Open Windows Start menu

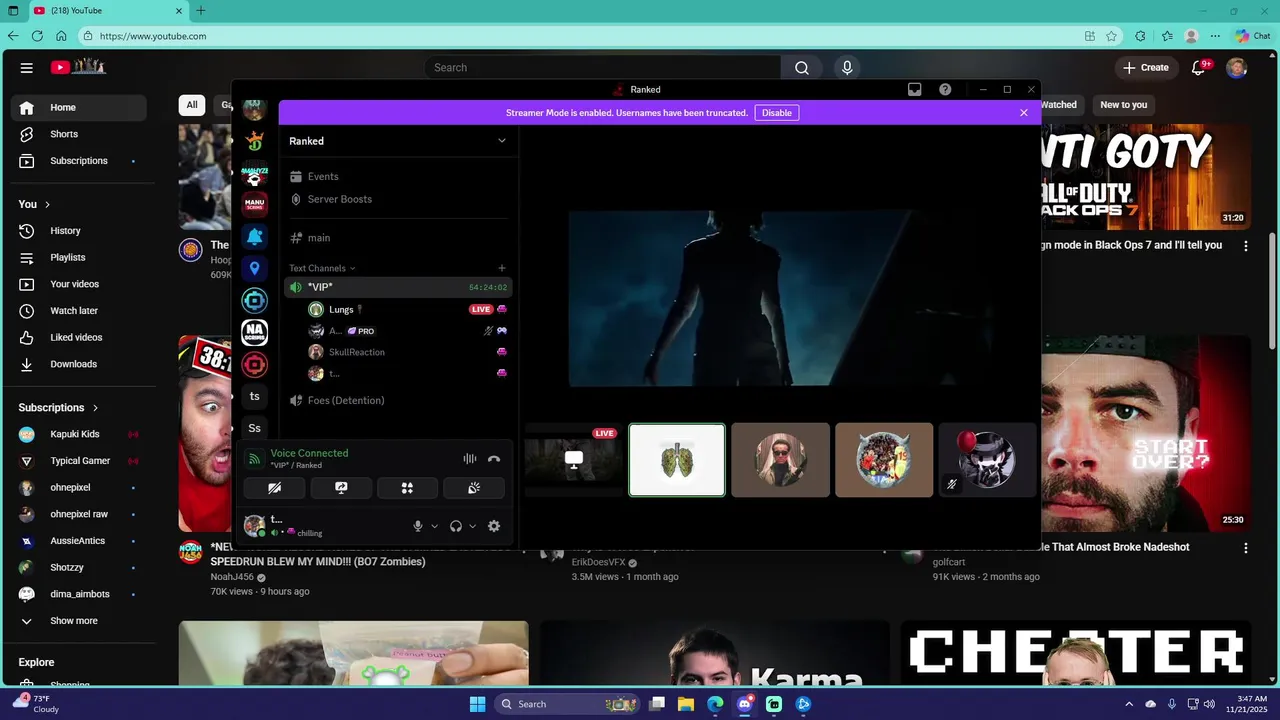[477, 704]
